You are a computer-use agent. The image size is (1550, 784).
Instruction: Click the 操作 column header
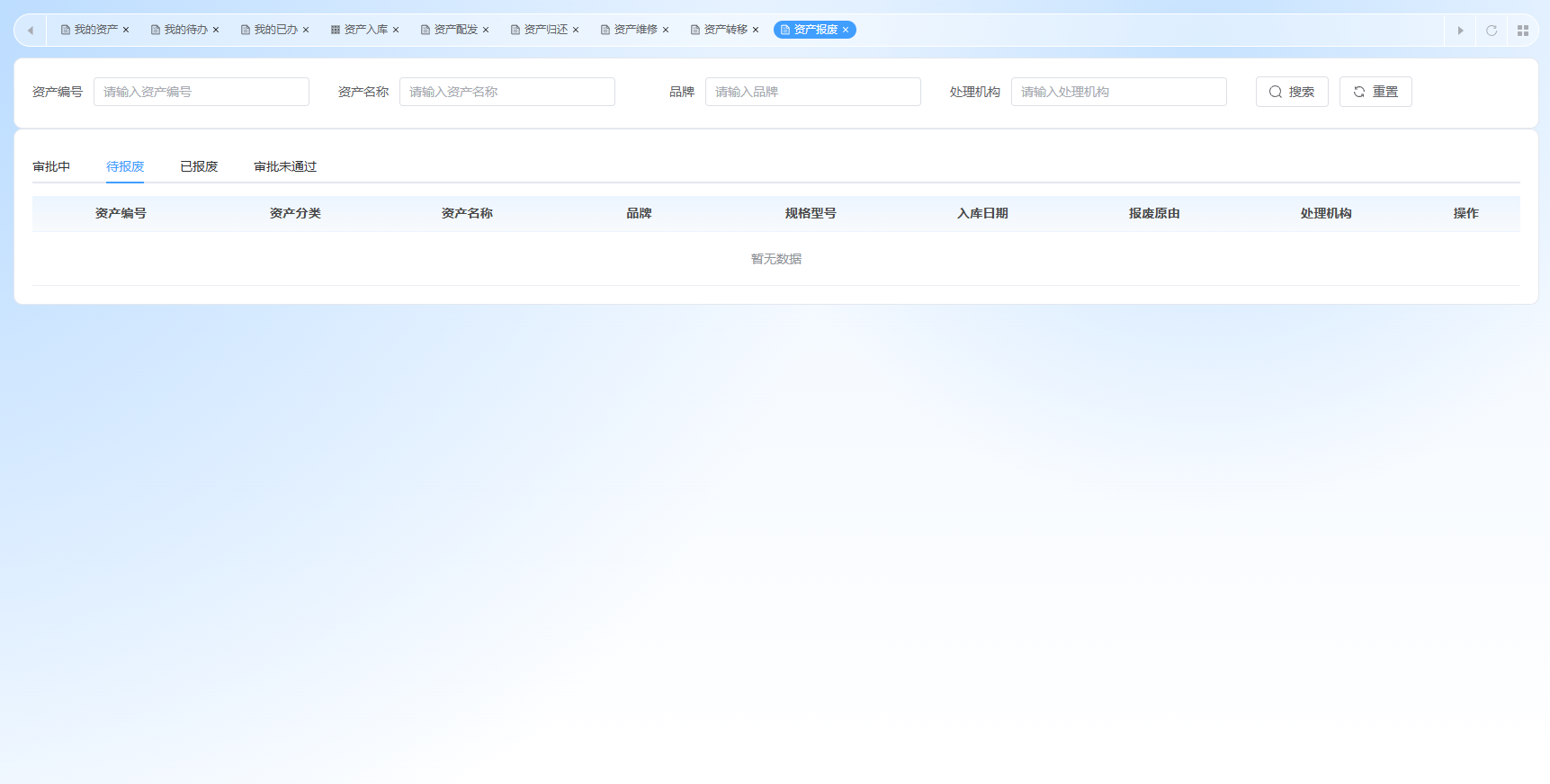[x=1465, y=213]
